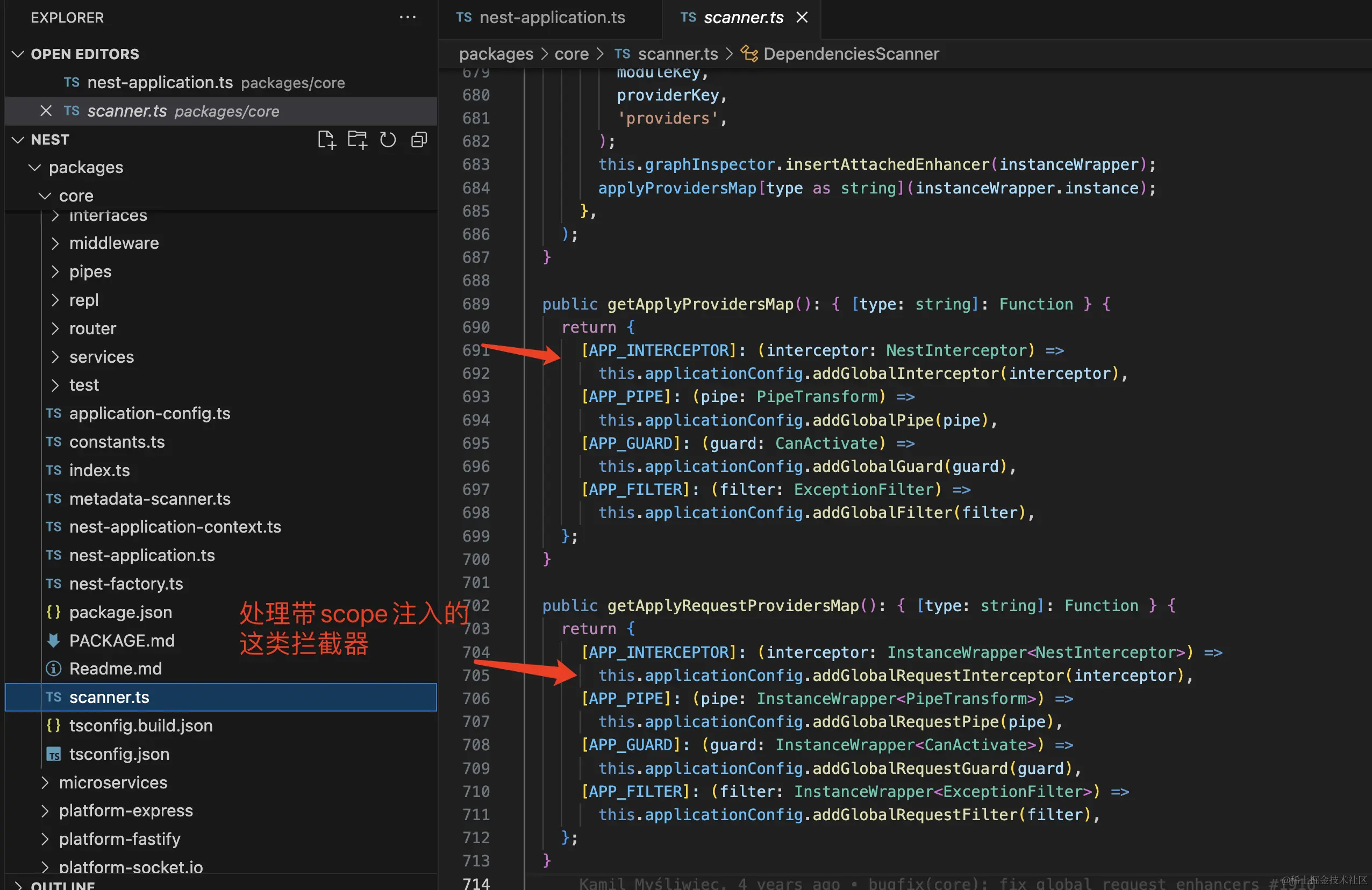Click the Readme.md info icon
1372x890 pixels.
pos(54,669)
